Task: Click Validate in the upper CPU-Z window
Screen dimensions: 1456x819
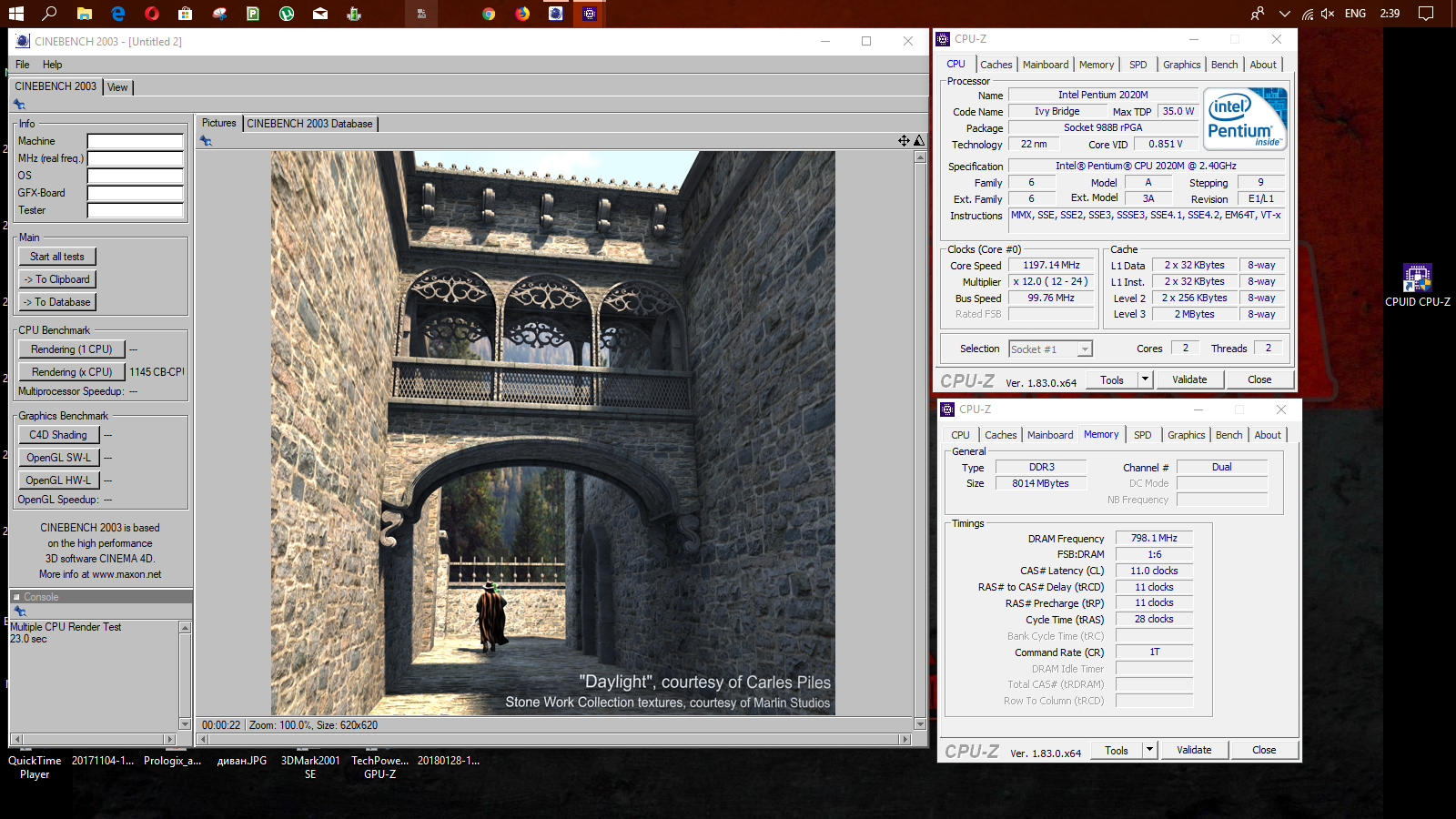Action: [1189, 379]
